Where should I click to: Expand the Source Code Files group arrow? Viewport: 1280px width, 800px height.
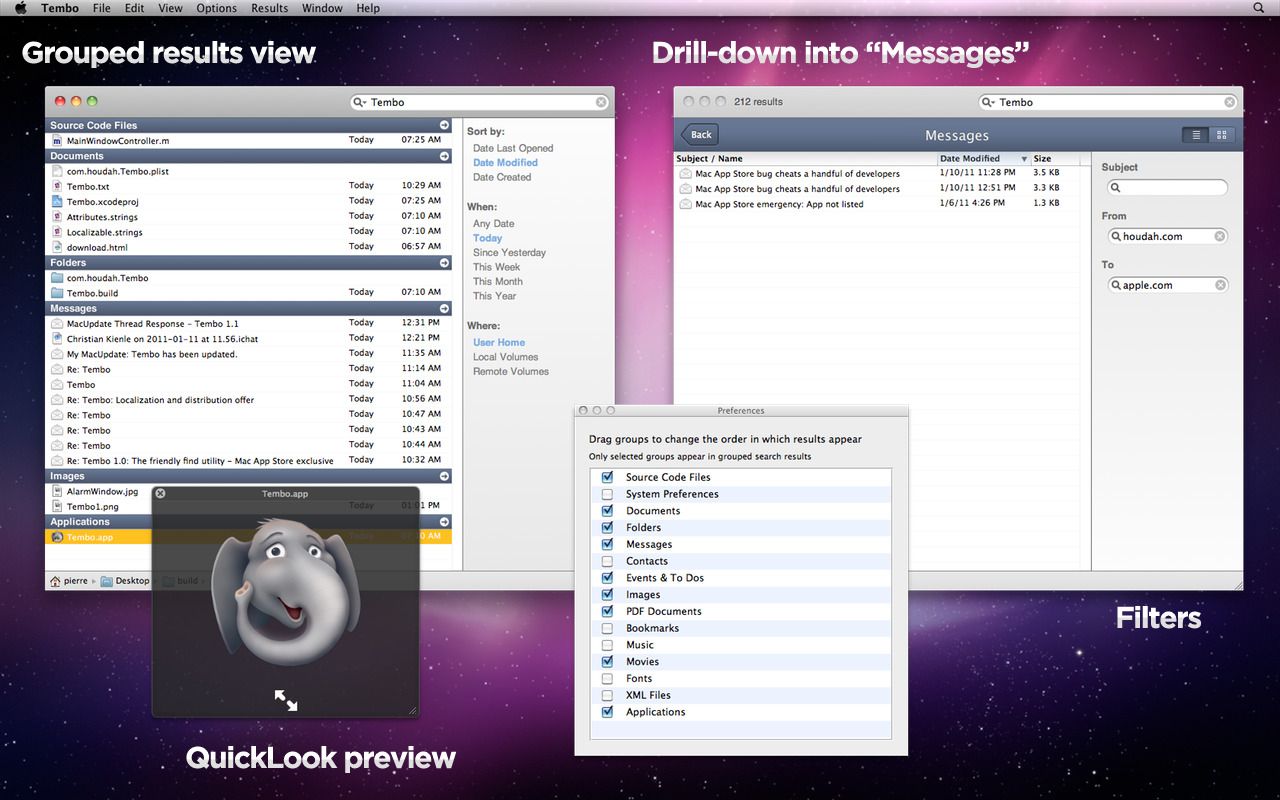click(x=444, y=126)
